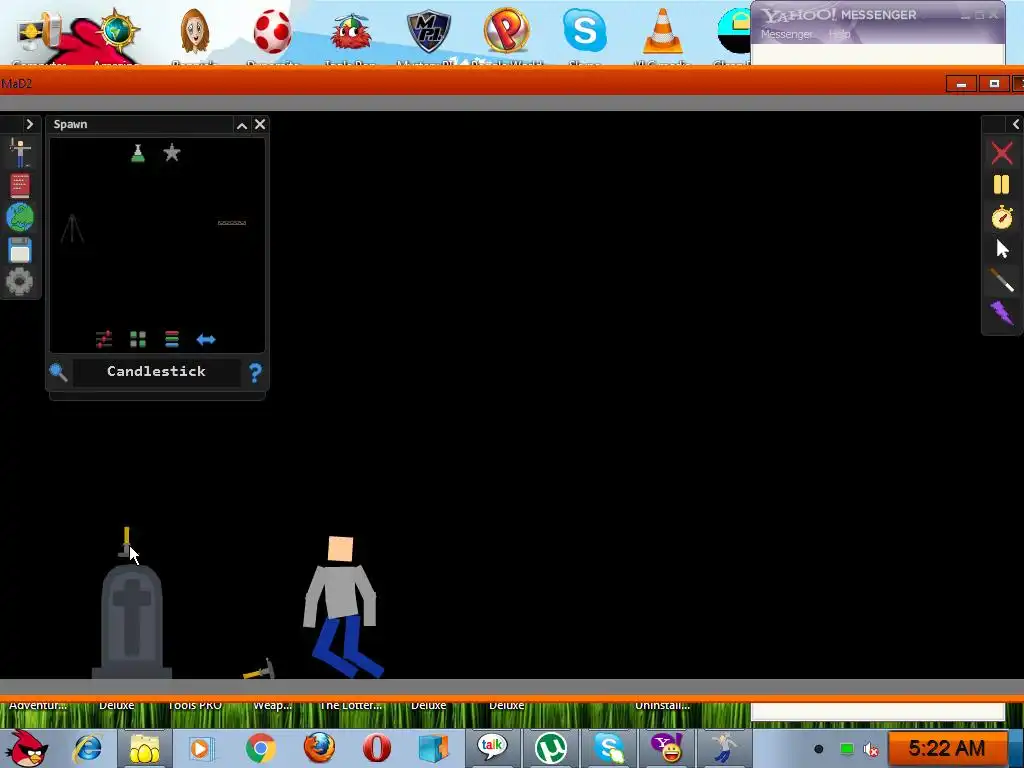
Task: Pause the simulation with the yellow pause button
Action: [x=1002, y=185]
